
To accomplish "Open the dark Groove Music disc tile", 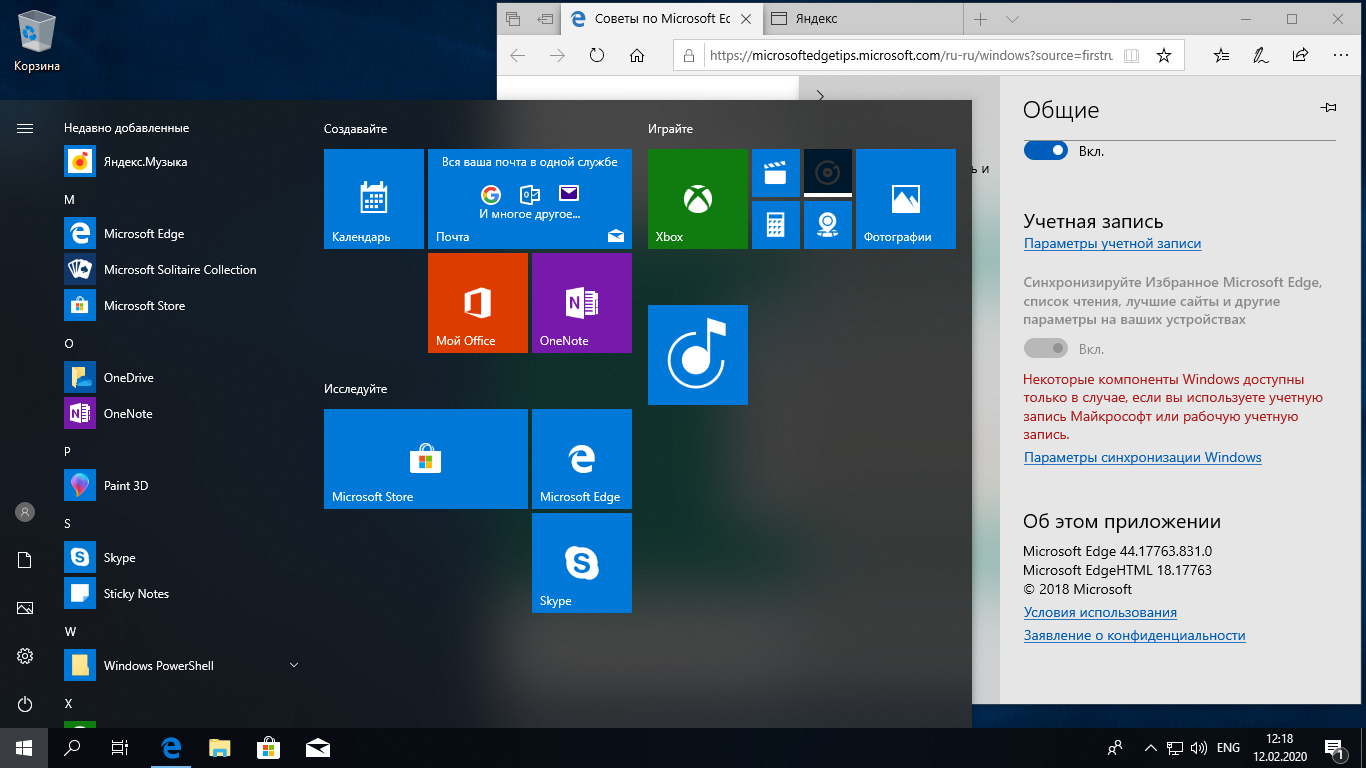I will [828, 173].
